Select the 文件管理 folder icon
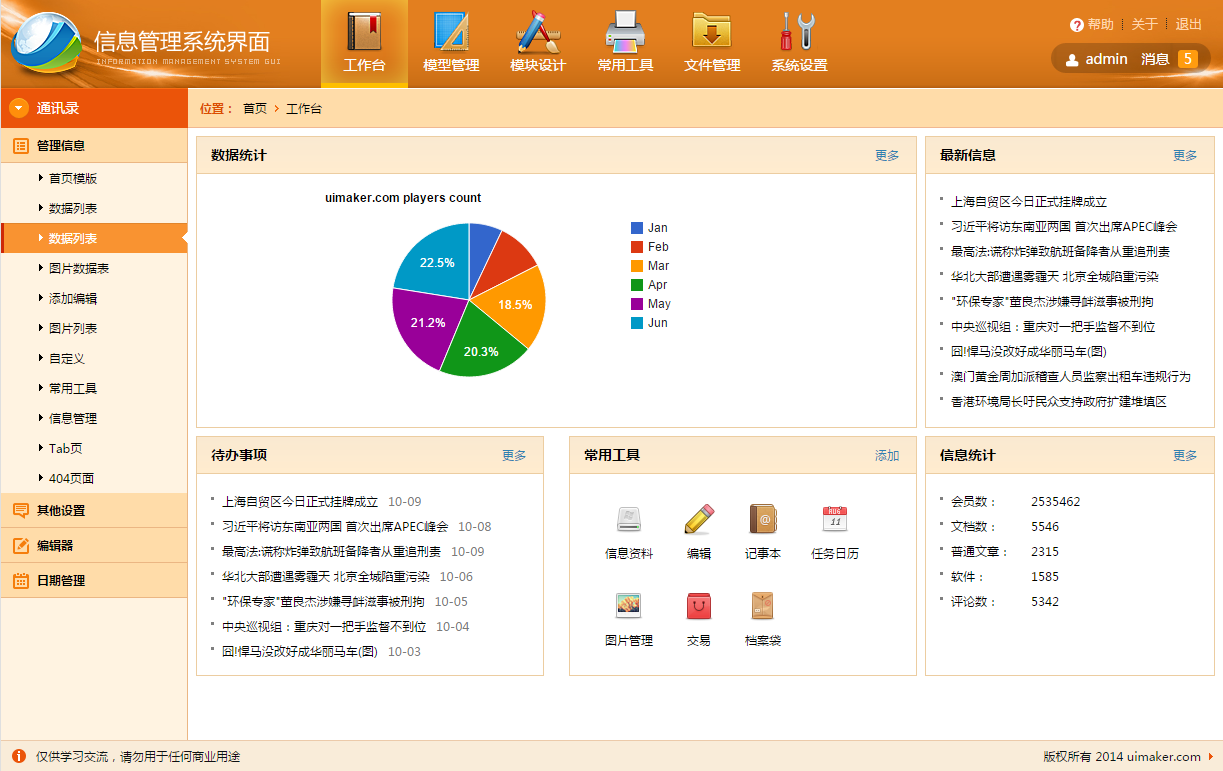Image resolution: width=1223 pixels, height=771 pixels. pos(712,32)
